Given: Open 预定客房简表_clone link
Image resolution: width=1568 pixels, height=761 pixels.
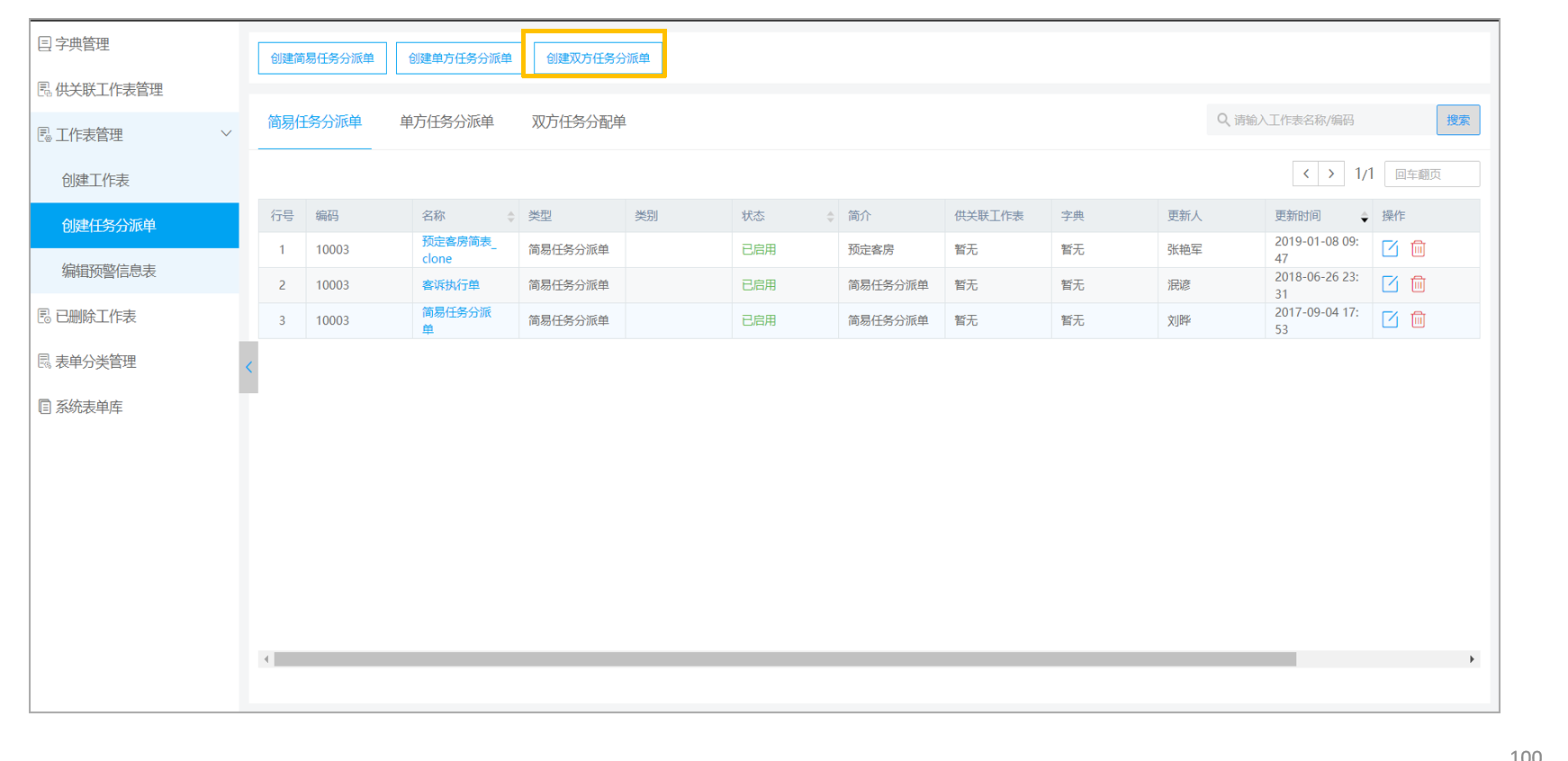Looking at the screenshot, I should pyautogui.click(x=458, y=250).
